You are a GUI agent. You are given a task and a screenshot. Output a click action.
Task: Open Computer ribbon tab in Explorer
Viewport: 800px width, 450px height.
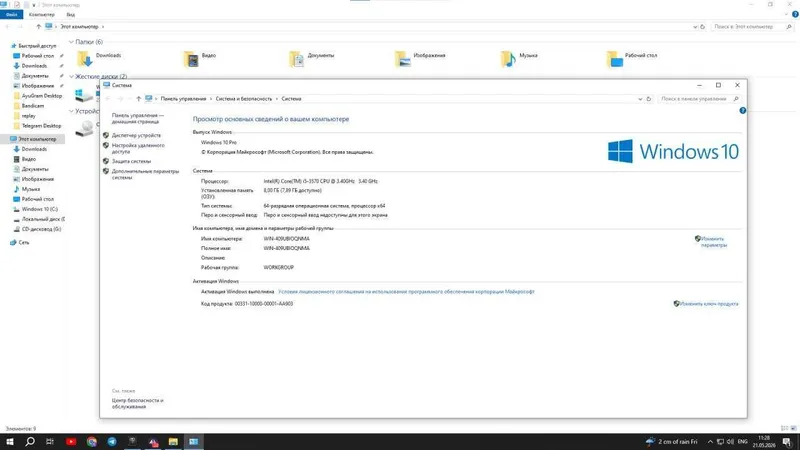click(x=42, y=15)
